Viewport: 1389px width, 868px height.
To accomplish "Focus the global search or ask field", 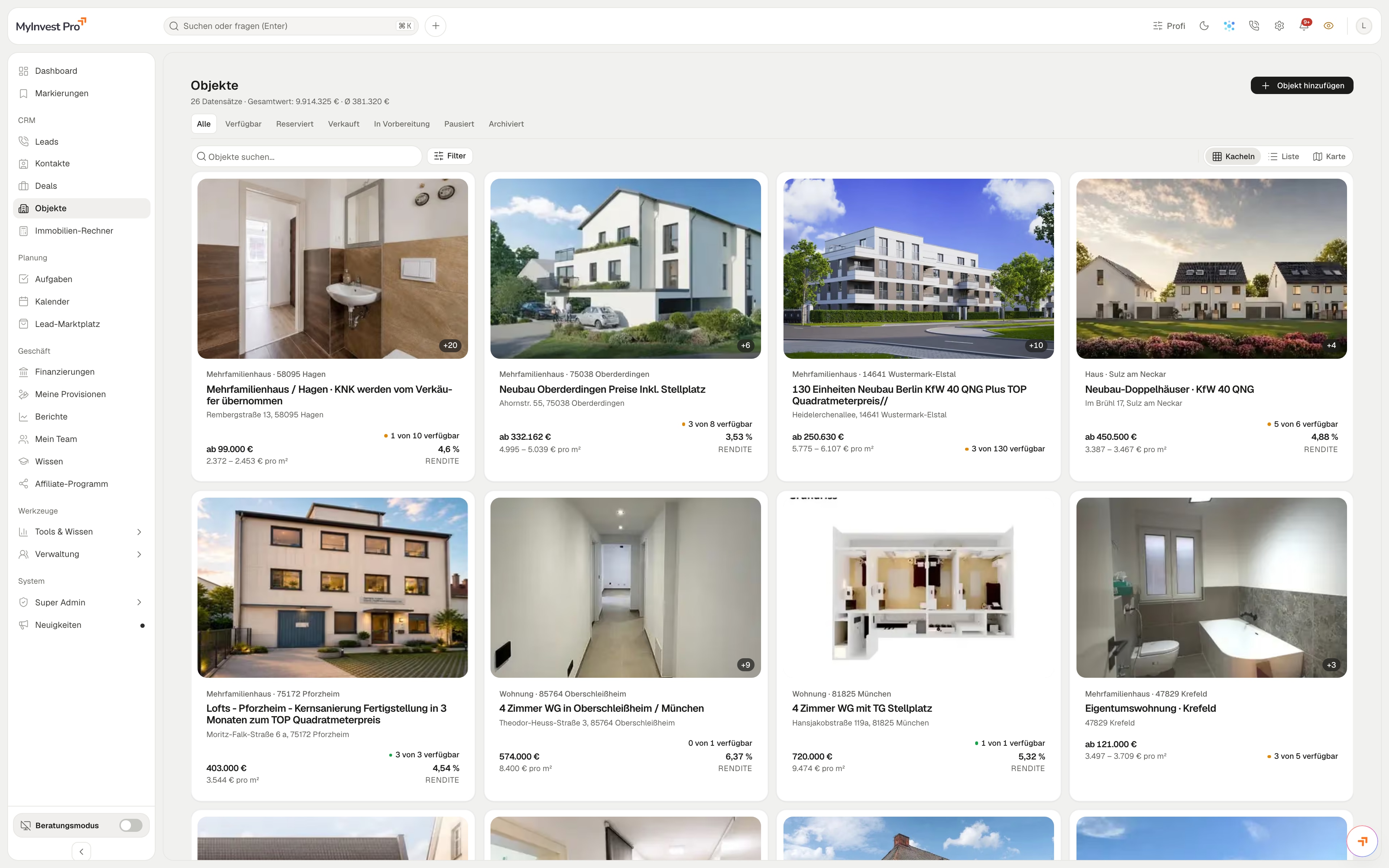I will click(291, 26).
